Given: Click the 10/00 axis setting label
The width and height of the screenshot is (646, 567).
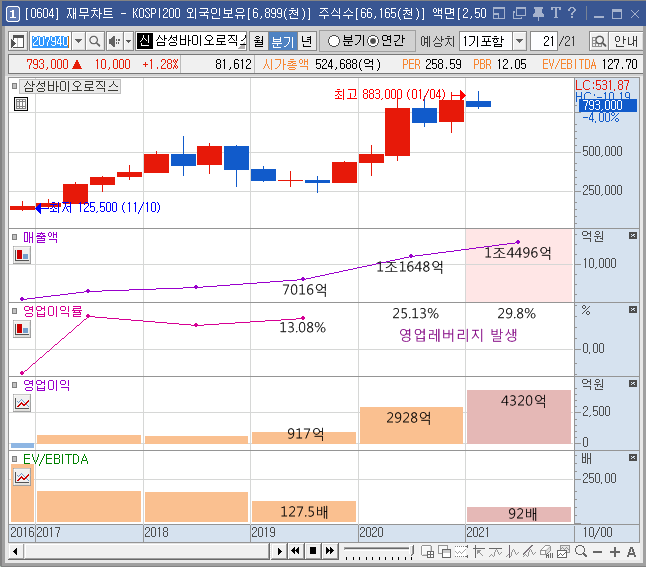Looking at the screenshot, I should [597, 532].
